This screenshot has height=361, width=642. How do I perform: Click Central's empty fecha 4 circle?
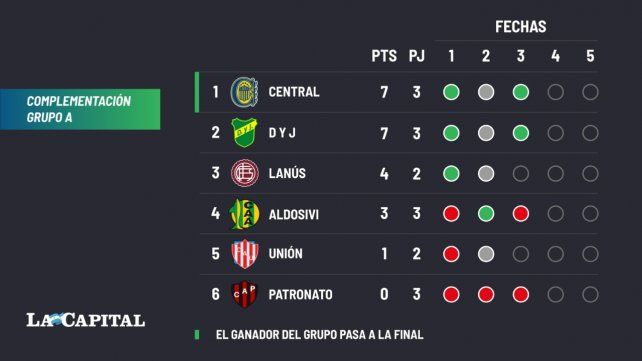[556, 92]
